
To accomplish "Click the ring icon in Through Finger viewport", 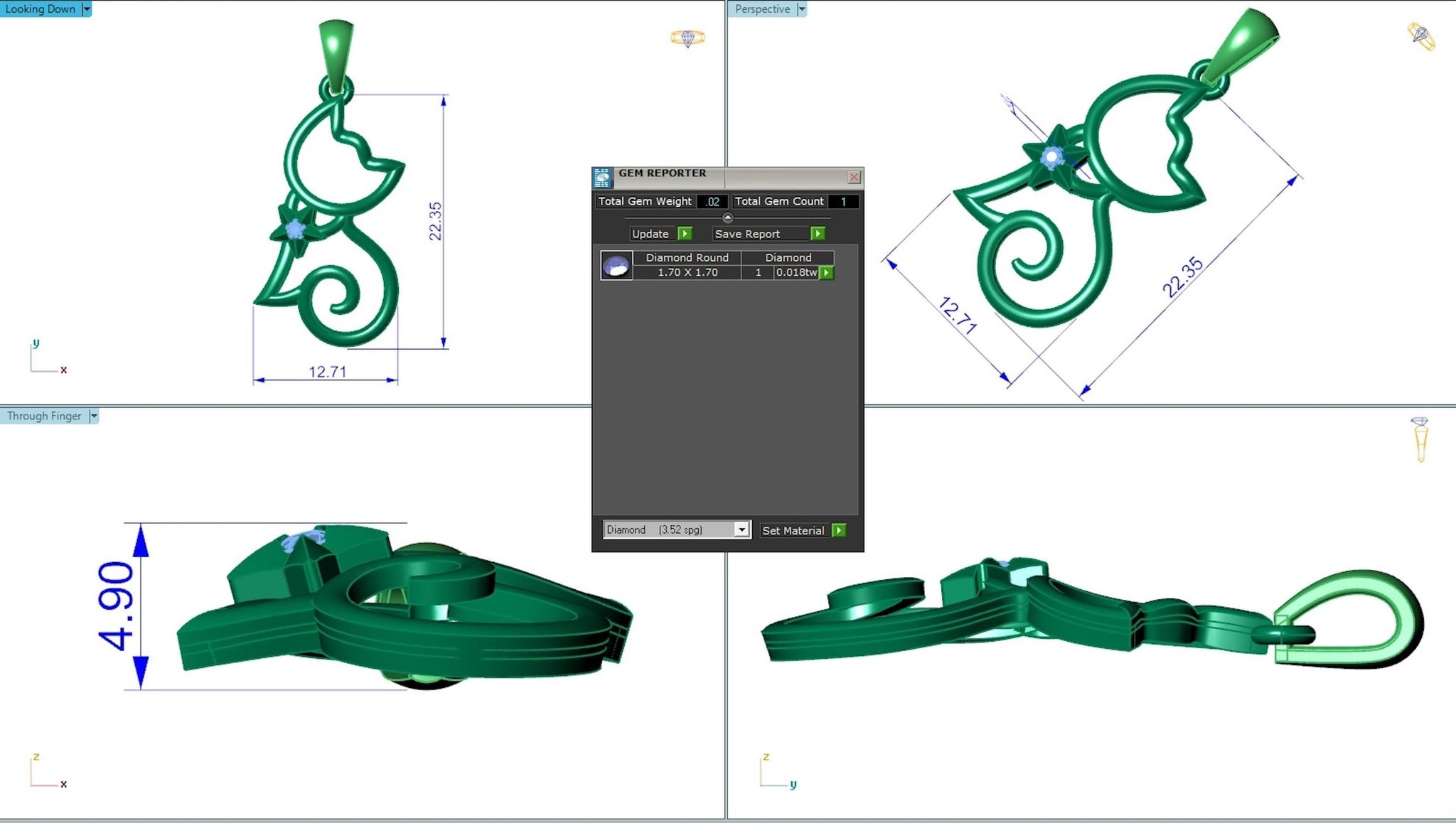I will click(x=1420, y=439).
